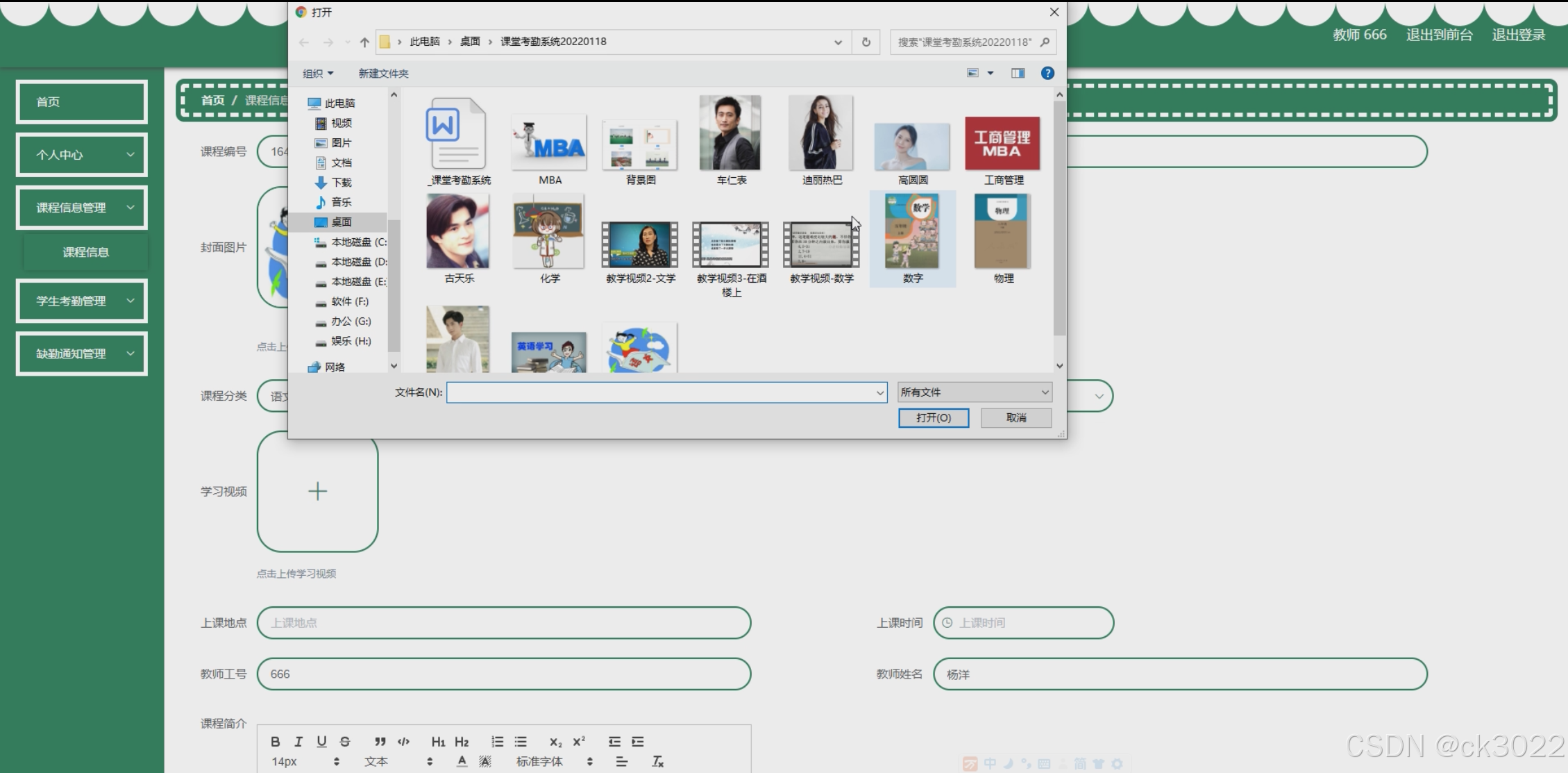The height and width of the screenshot is (773, 1568).
Task: Click the Bold formatting icon in editor
Action: pos(276,741)
